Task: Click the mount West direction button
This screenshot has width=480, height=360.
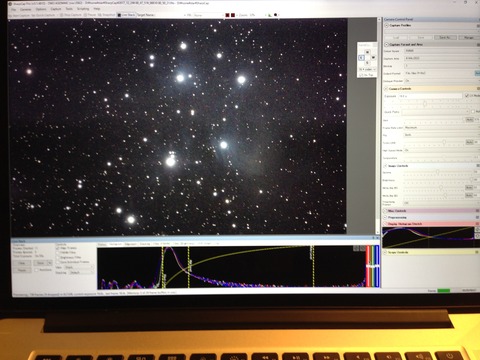Action: pyautogui.click(x=373, y=57)
